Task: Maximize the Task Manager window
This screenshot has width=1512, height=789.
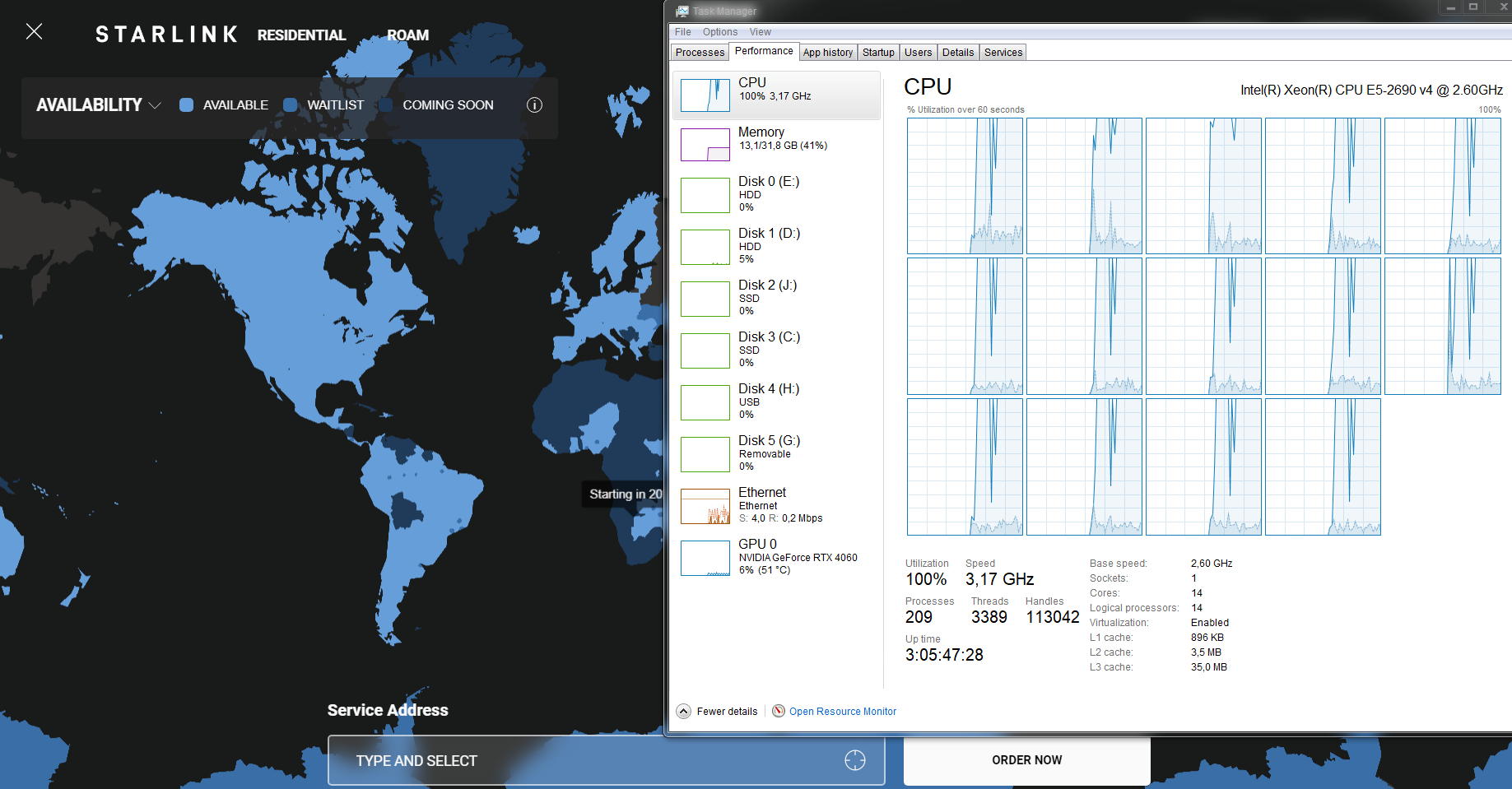Action: (x=1473, y=7)
